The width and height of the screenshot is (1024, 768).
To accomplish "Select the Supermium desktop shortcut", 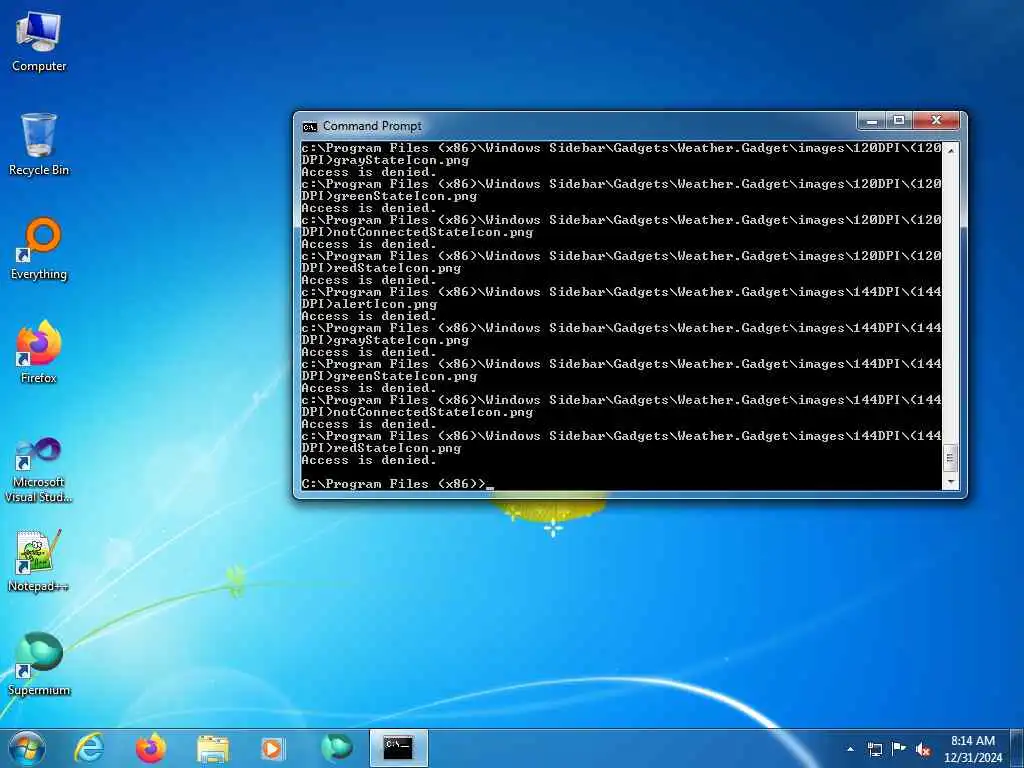I will point(39,664).
